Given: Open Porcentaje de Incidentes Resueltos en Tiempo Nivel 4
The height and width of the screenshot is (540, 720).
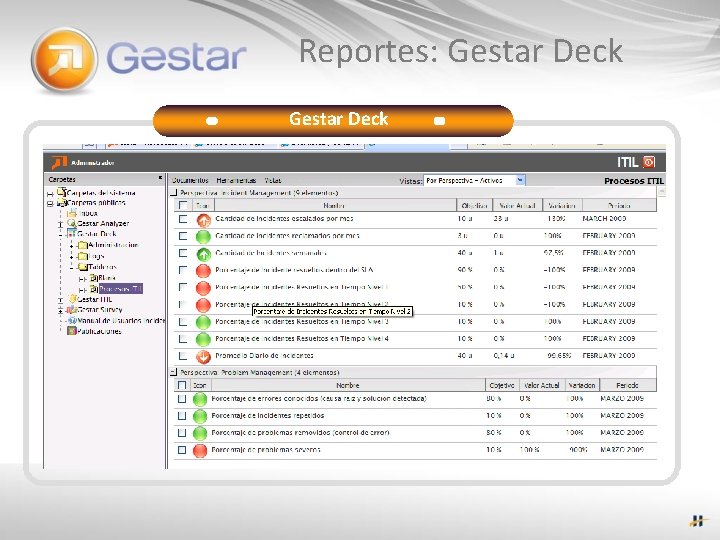Looking at the screenshot, I should point(302,339).
